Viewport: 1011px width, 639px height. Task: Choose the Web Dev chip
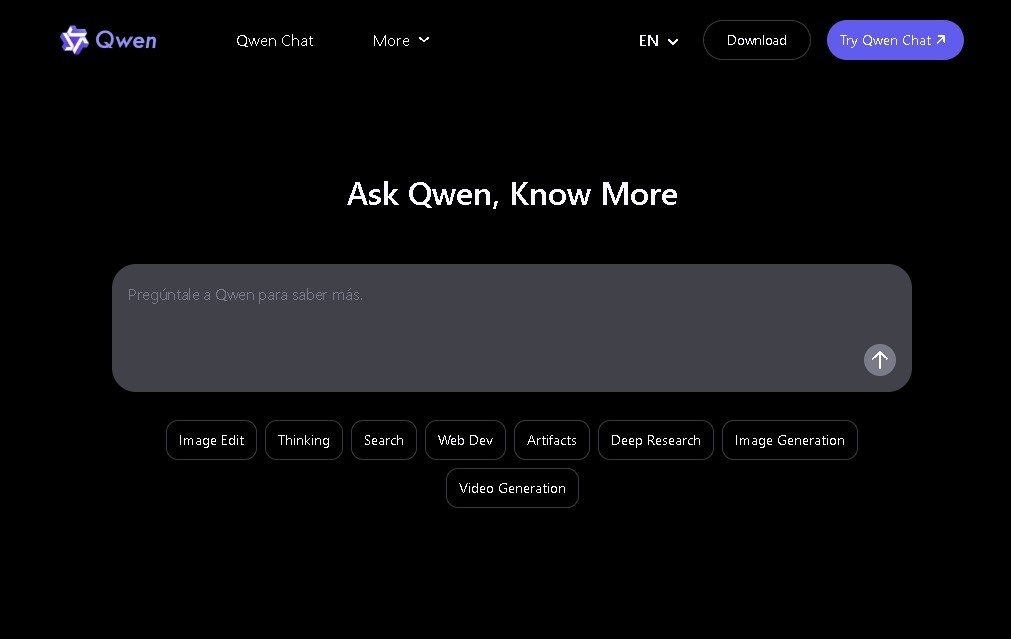tap(465, 440)
